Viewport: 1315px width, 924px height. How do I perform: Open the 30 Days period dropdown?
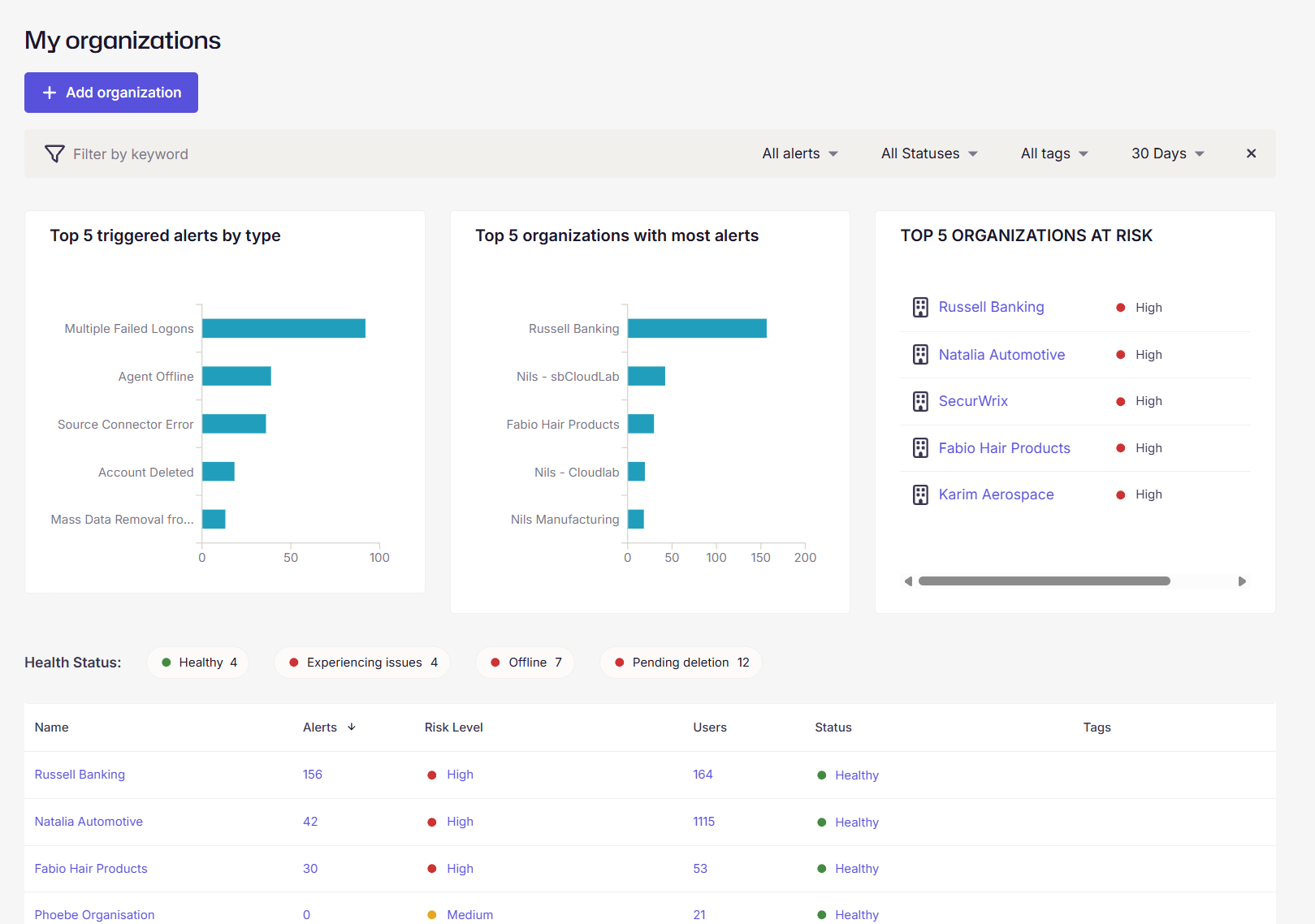pyautogui.click(x=1168, y=153)
